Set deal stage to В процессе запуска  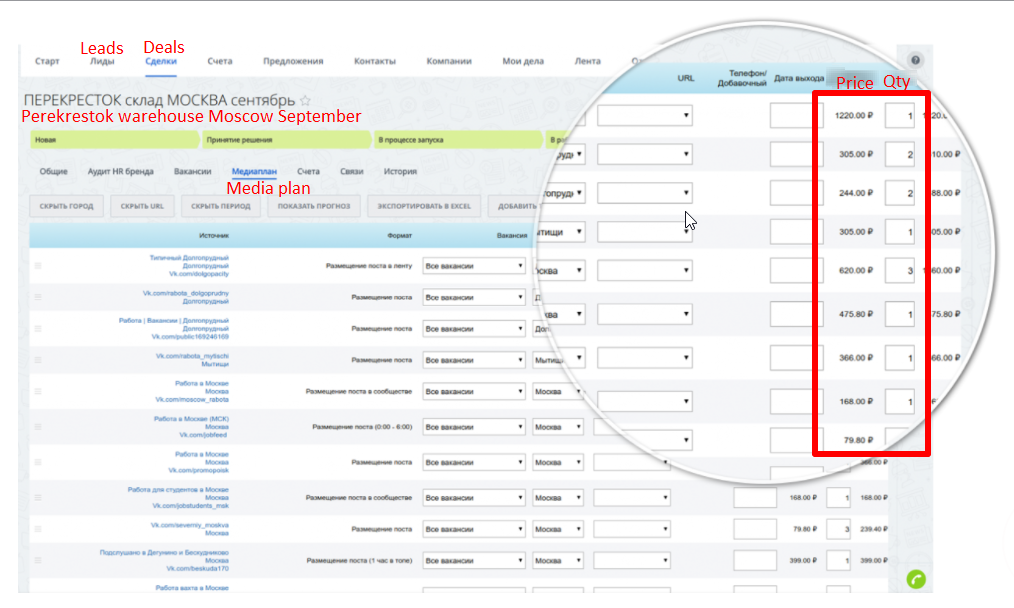(457, 140)
